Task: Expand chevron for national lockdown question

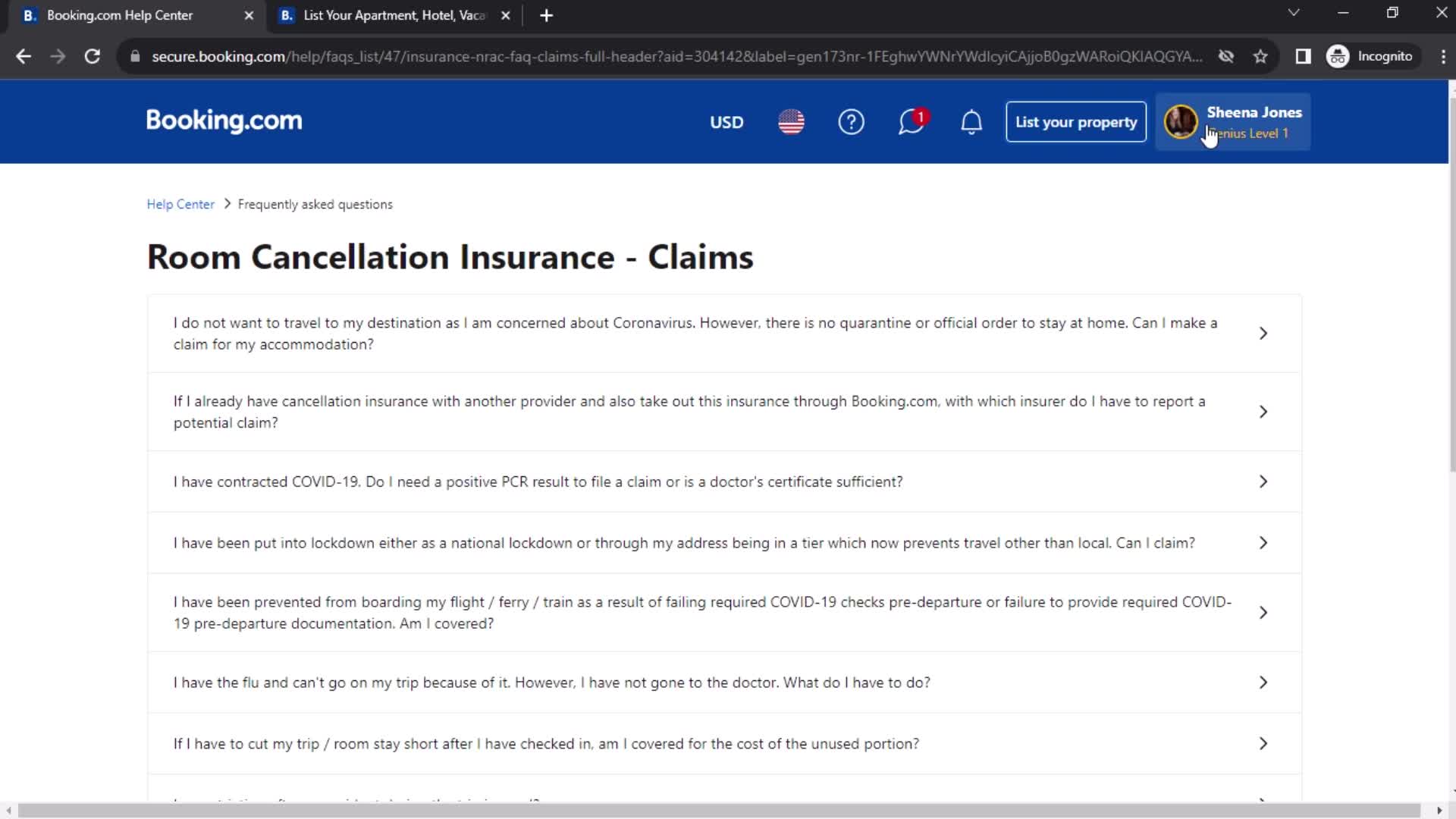Action: coord(1263,543)
